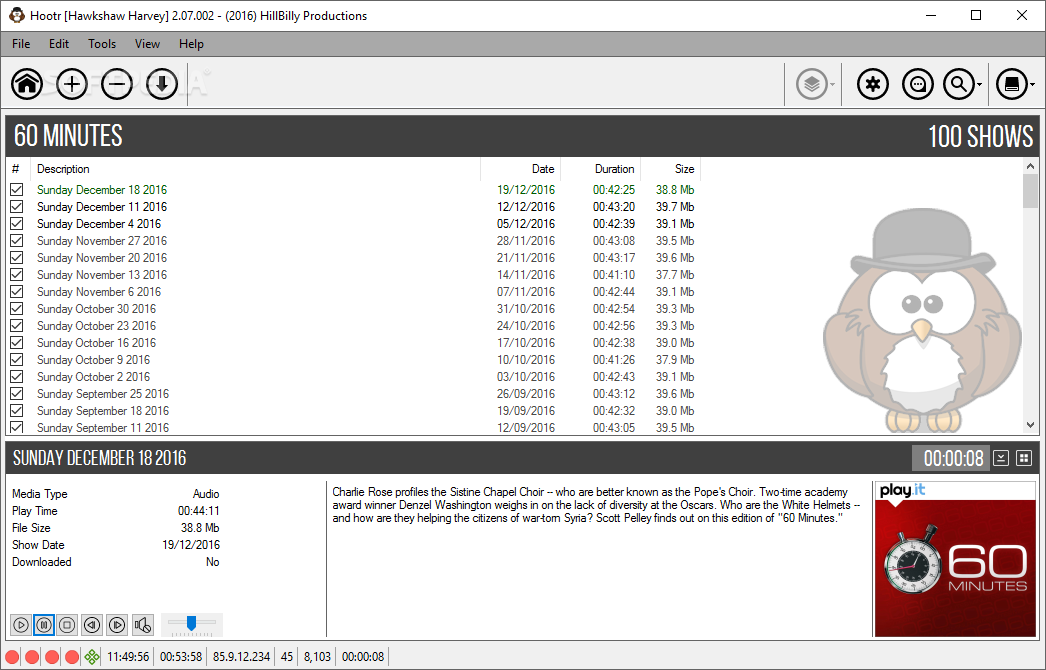The image size is (1046, 670).
Task: Click the # column header
Action: 19,169
